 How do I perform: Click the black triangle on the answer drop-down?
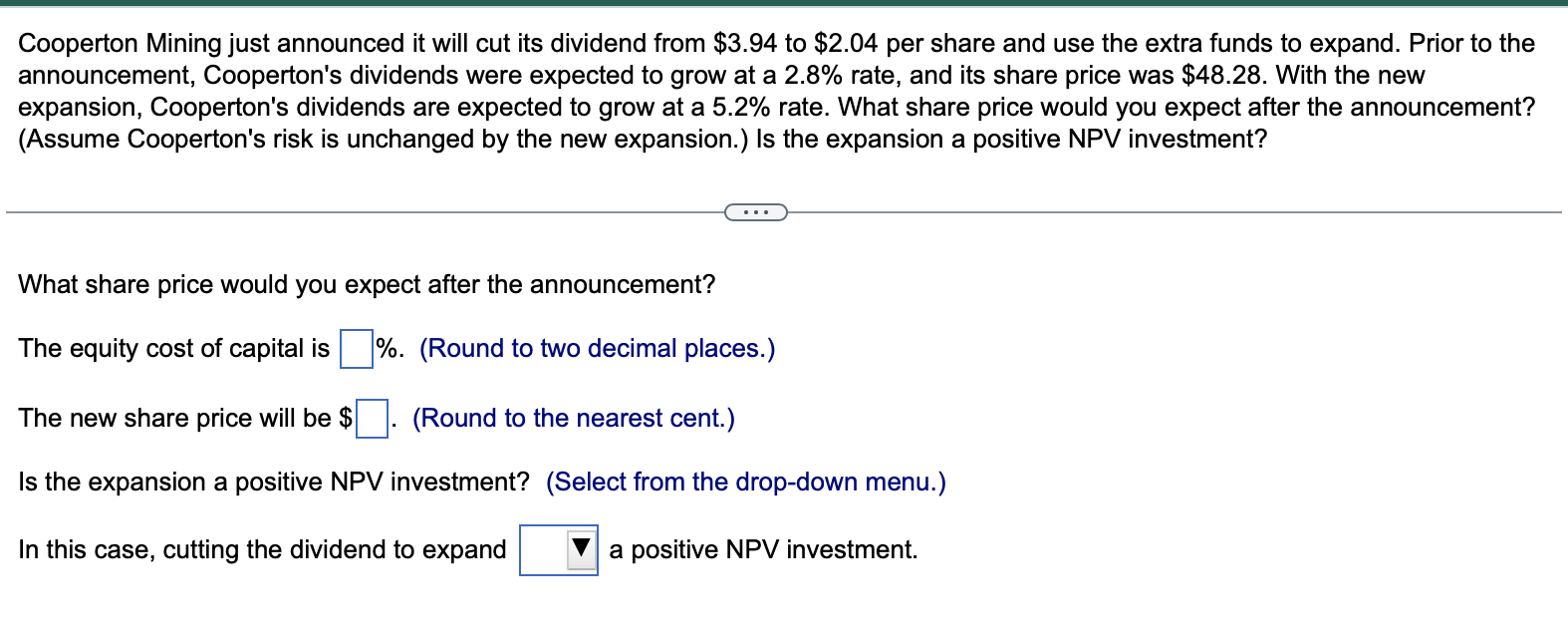click(x=579, y=548)
